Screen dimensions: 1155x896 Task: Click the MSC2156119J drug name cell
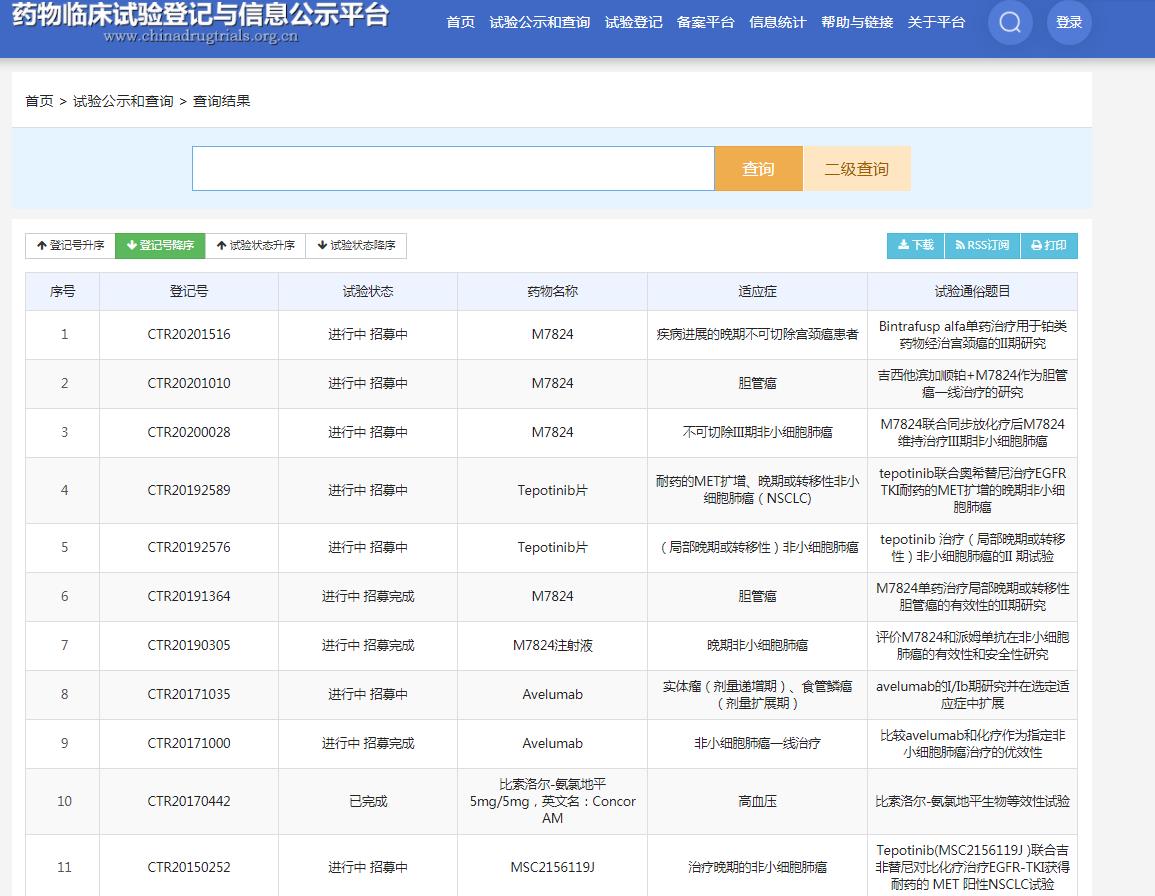pyautogui.click(x=552, y=867)
